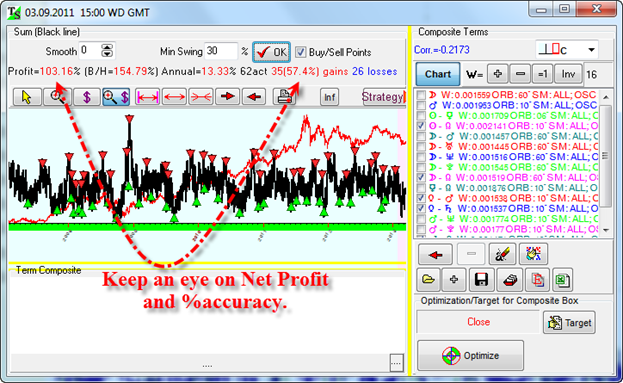This screenshot has width=623, height=383.
Task: Open the chart style dropdown beside Corr
Action: click(x=591, y=50)
